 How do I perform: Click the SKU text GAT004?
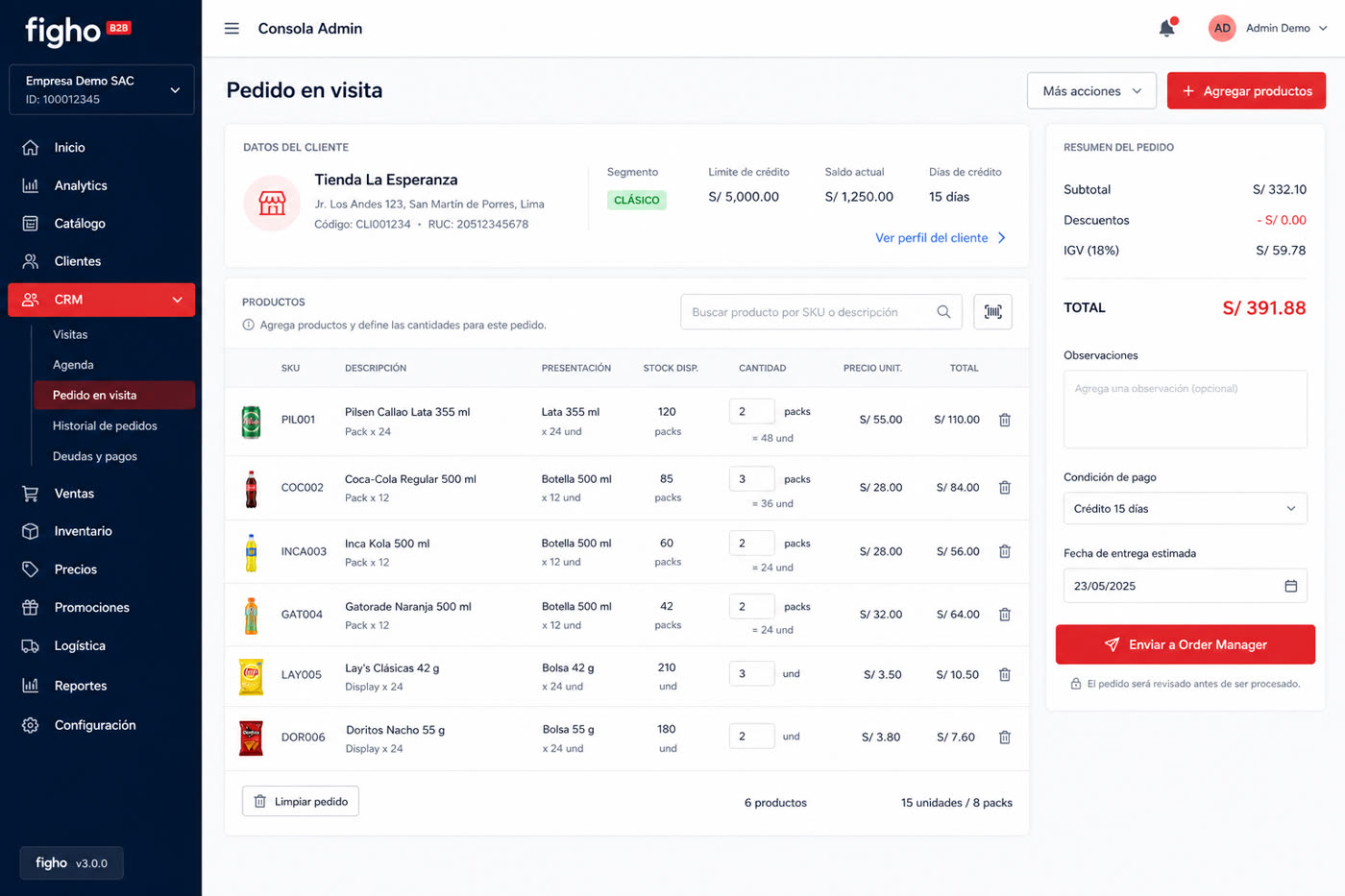302,615
